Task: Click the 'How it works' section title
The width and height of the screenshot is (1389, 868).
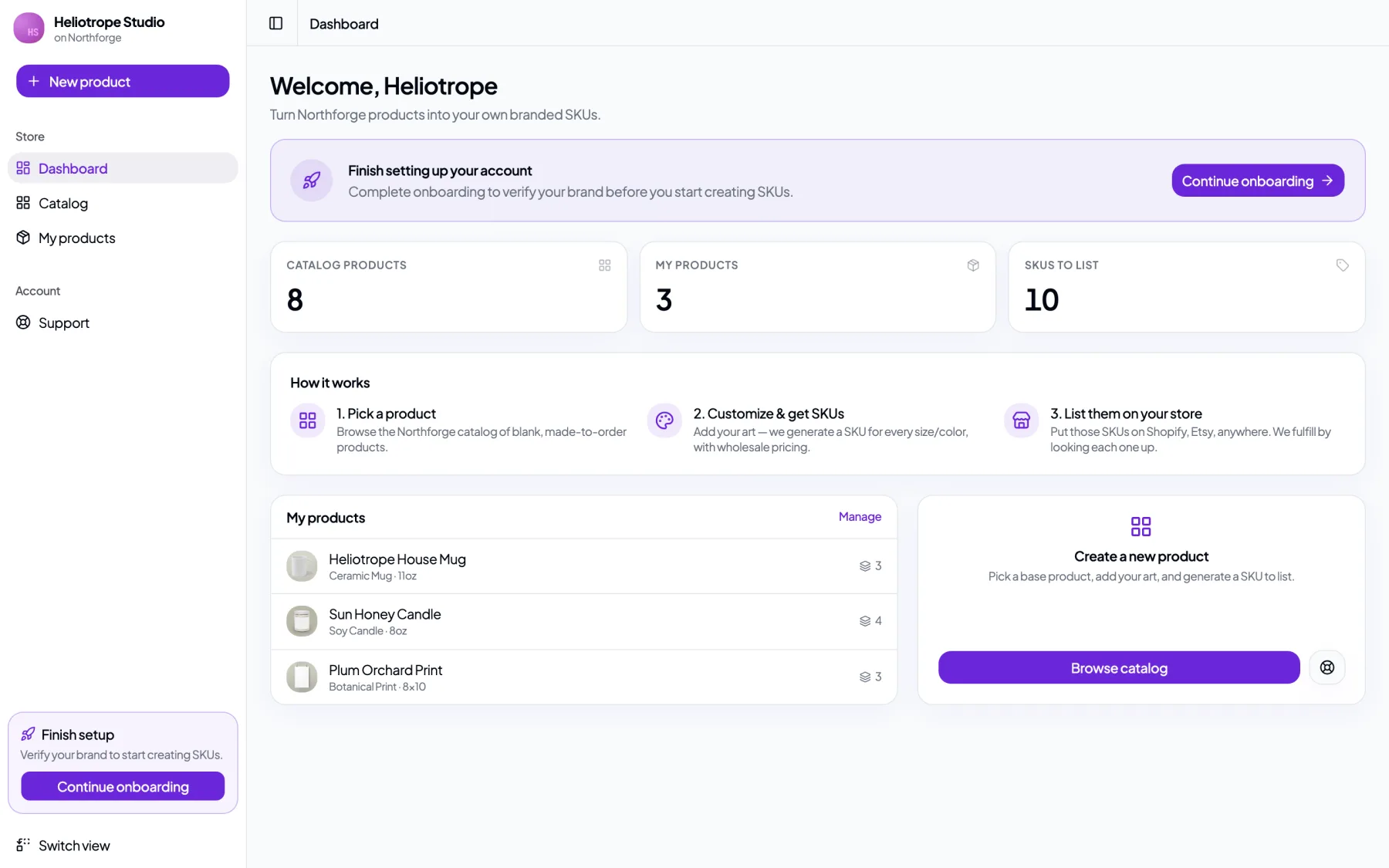Action: pos(330,383)
